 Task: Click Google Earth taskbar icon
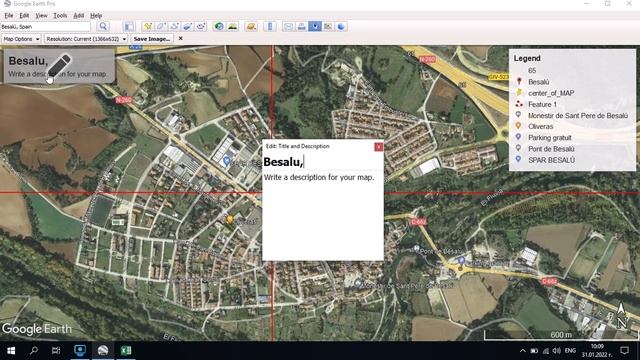click(103, 351)
